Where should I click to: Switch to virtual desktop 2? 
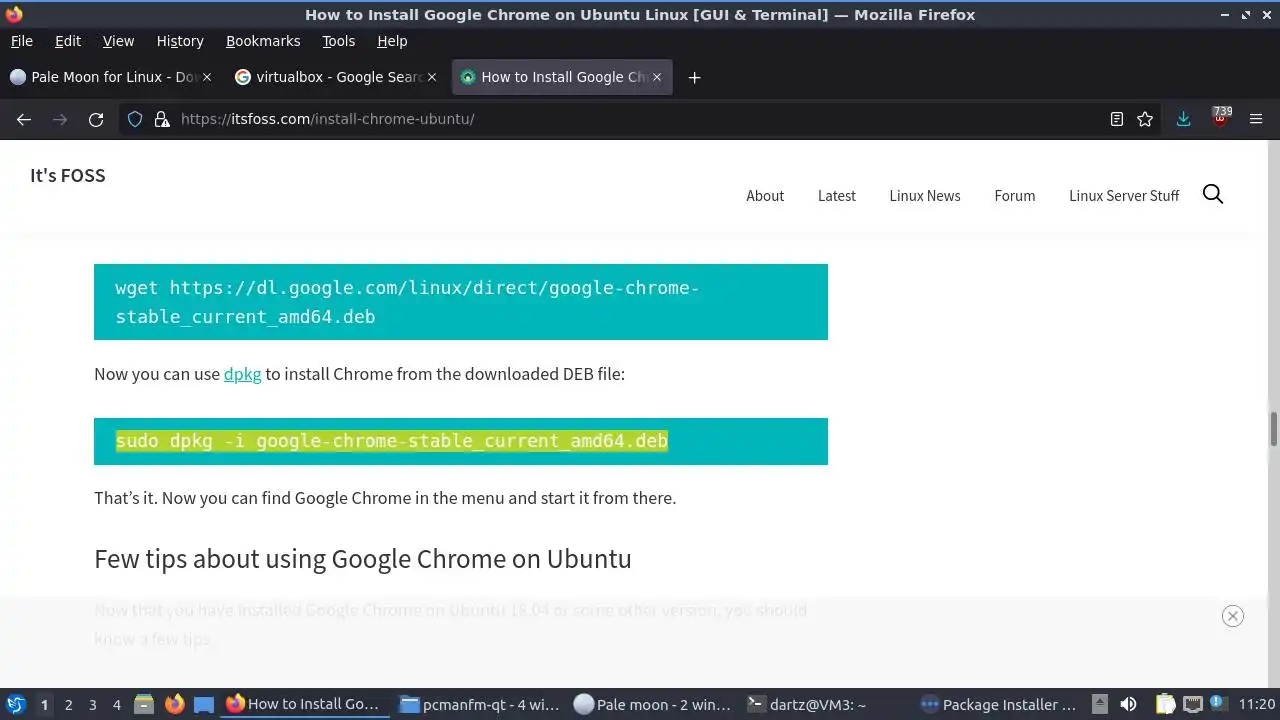click(x=68, y=704)
